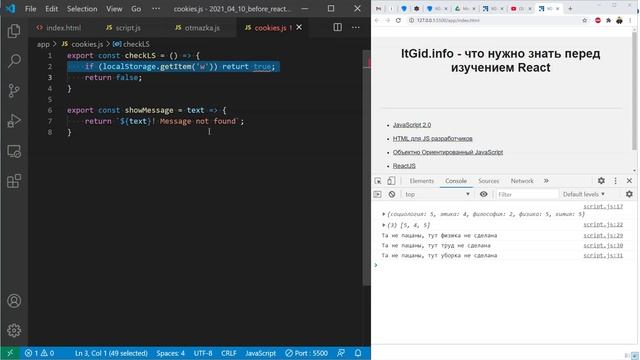Open the Go menu

tap(136, 9)
